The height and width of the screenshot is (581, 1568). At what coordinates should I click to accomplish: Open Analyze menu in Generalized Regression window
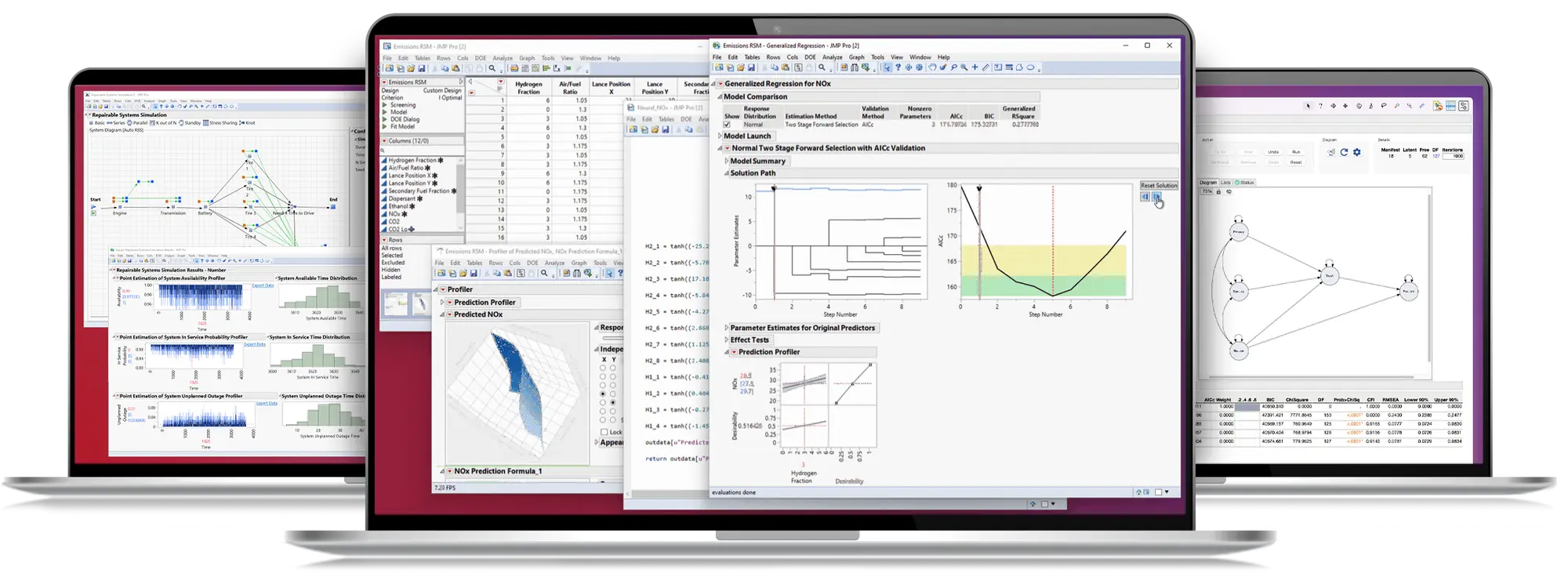(x=832, y=57)
